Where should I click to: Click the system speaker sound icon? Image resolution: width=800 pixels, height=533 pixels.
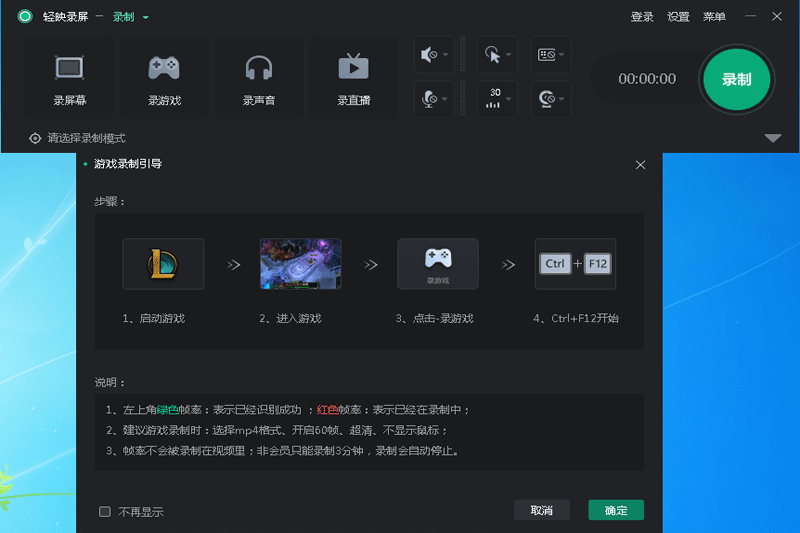[429, 55]
